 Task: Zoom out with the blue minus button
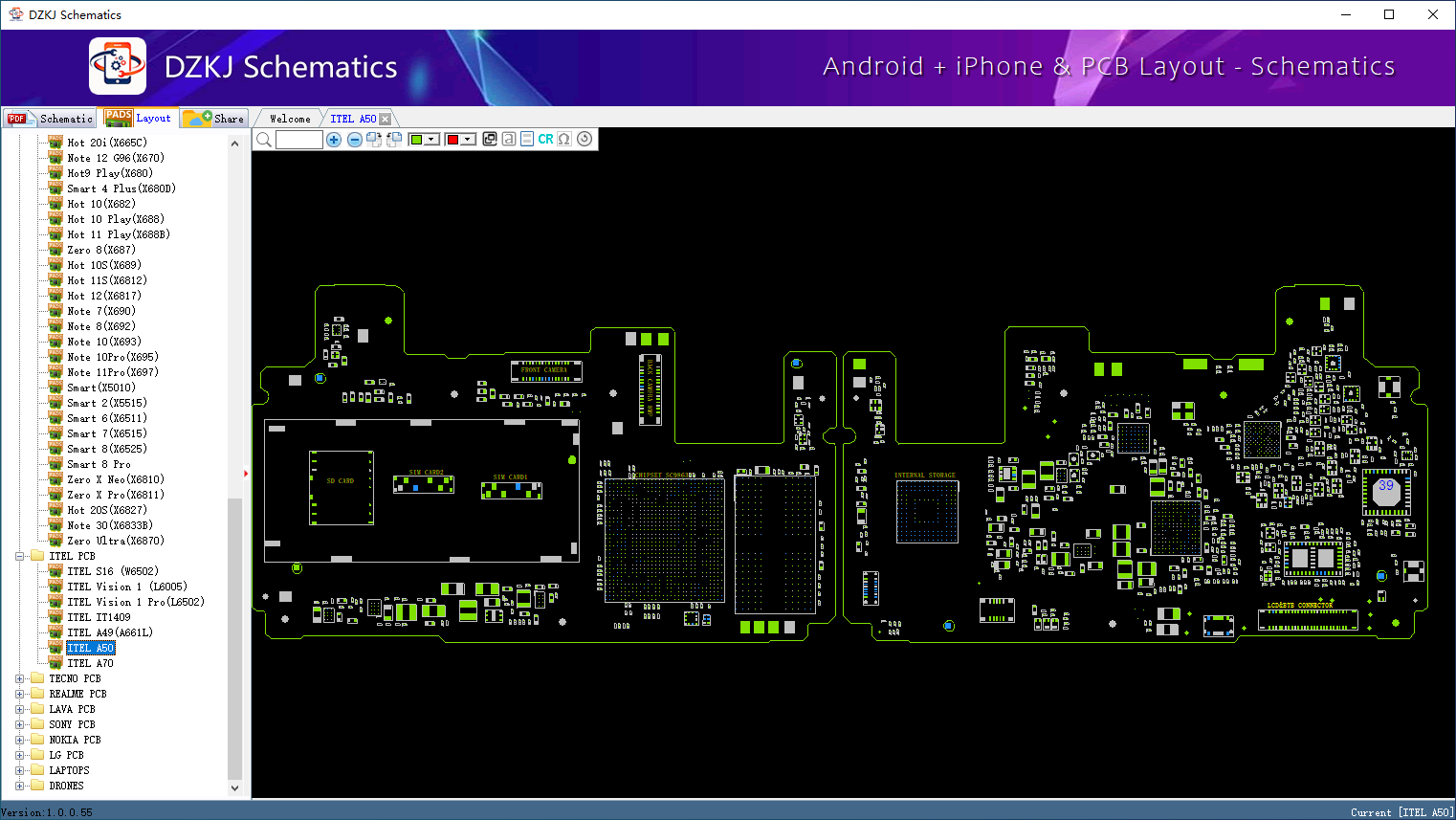coord(354,140)
